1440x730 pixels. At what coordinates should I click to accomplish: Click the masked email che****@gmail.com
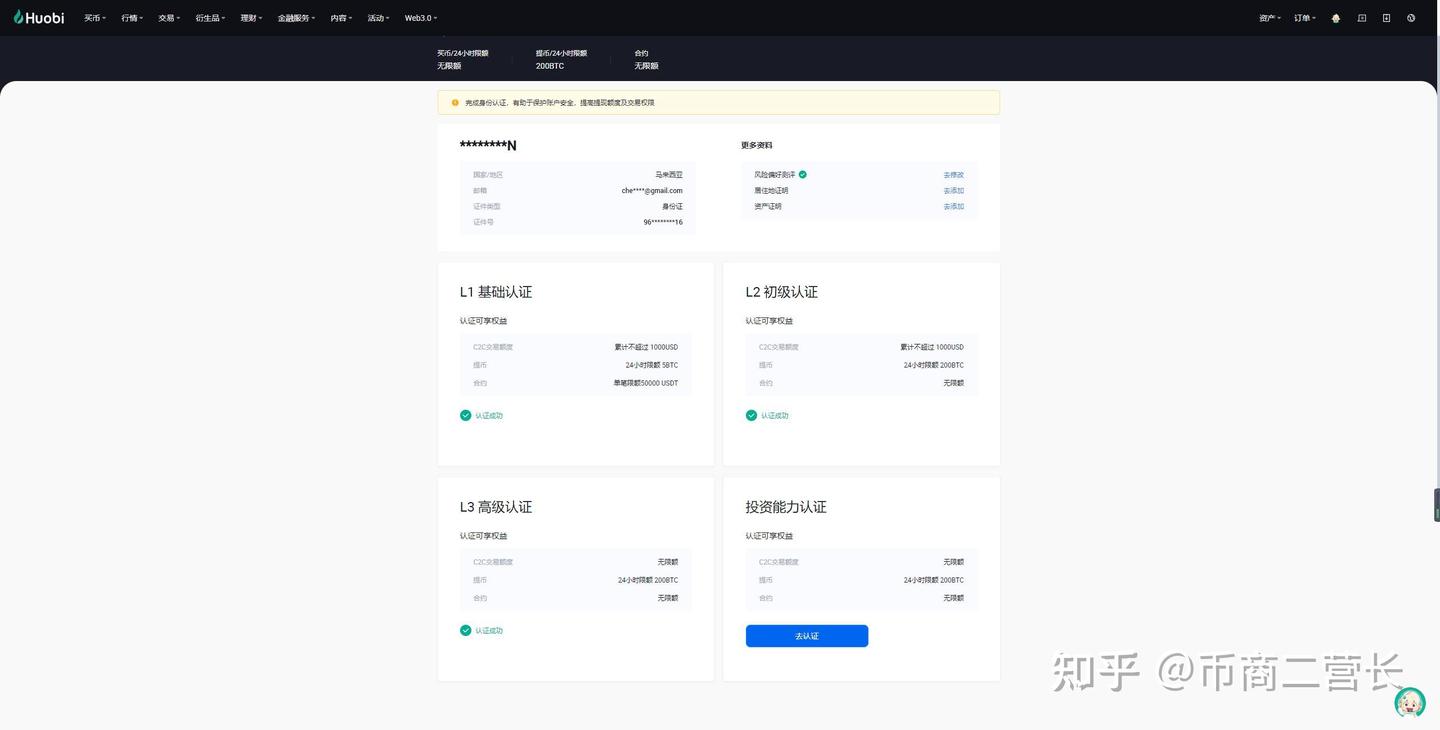pos(652,190)
